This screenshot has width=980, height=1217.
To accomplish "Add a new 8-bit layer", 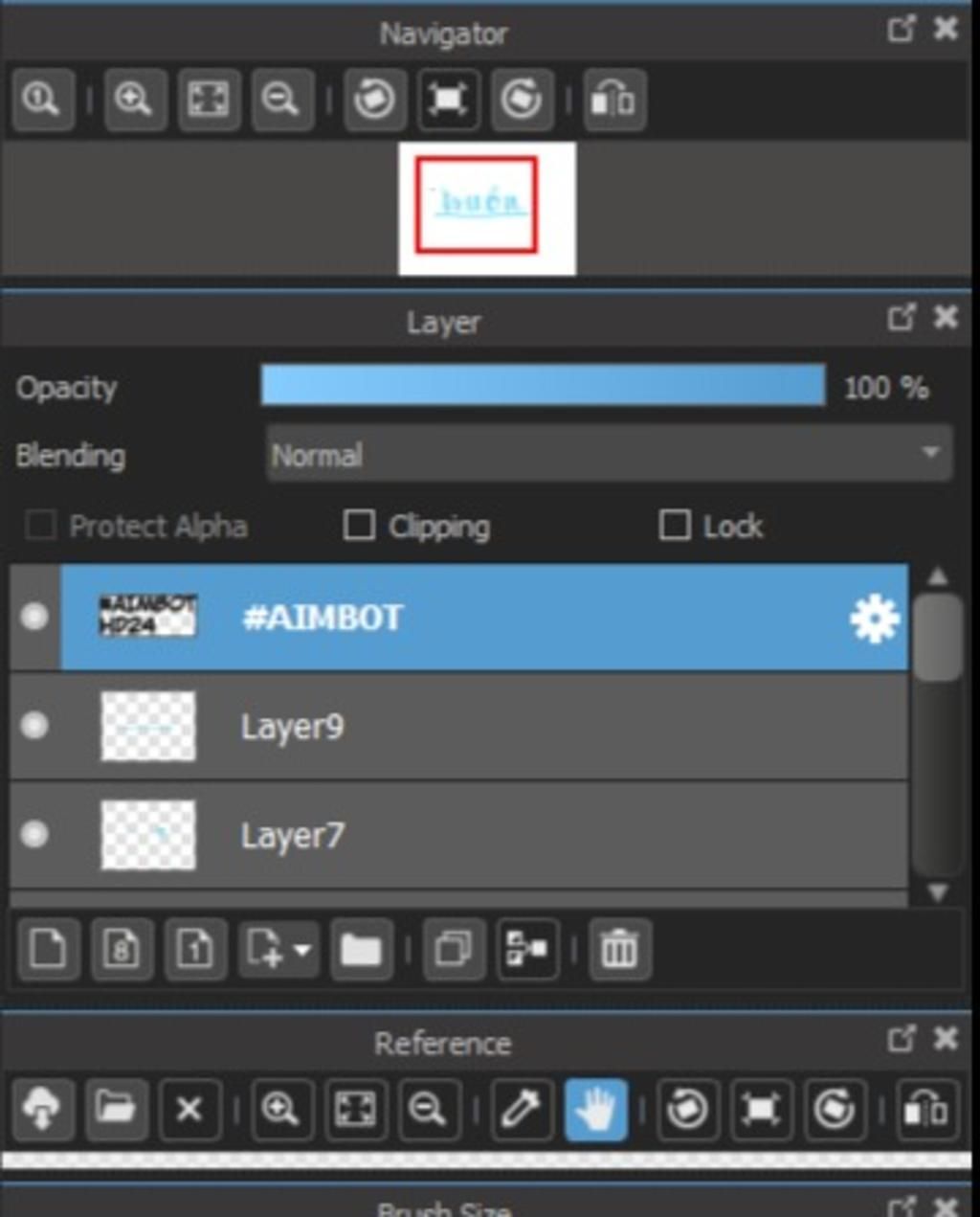I will 122,949.
